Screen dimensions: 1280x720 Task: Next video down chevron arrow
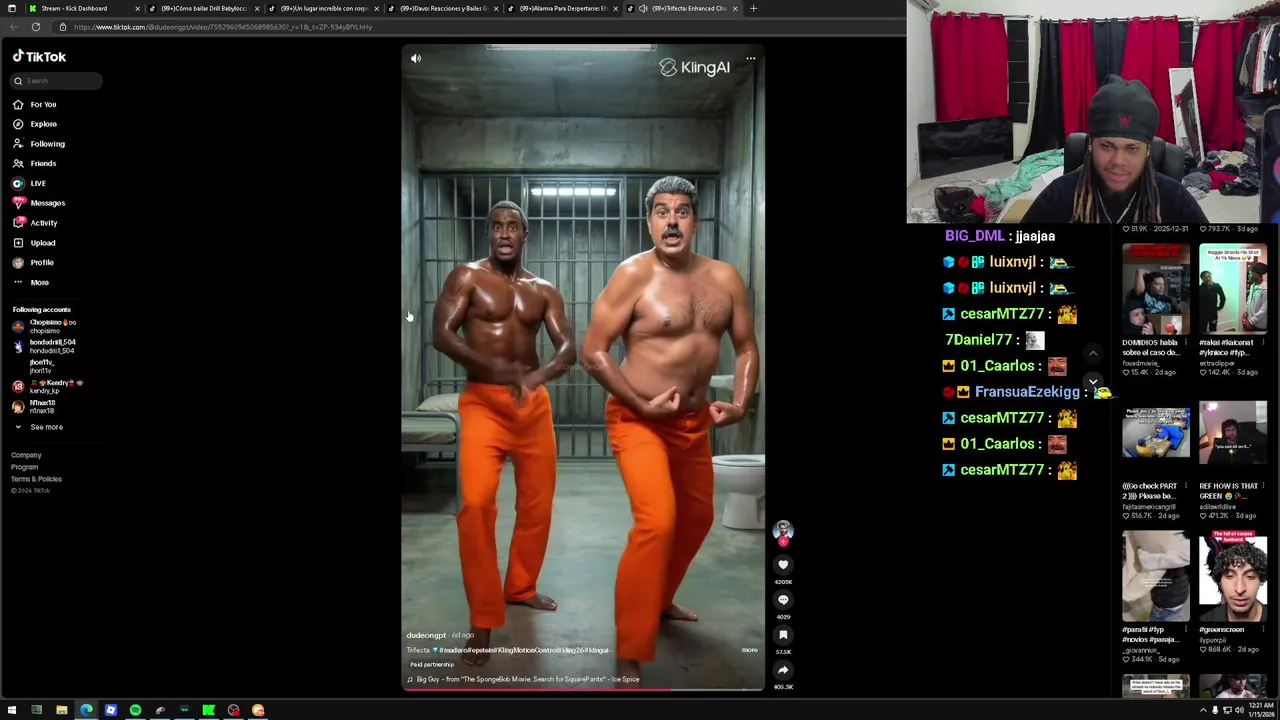[x=1093, y=382]
